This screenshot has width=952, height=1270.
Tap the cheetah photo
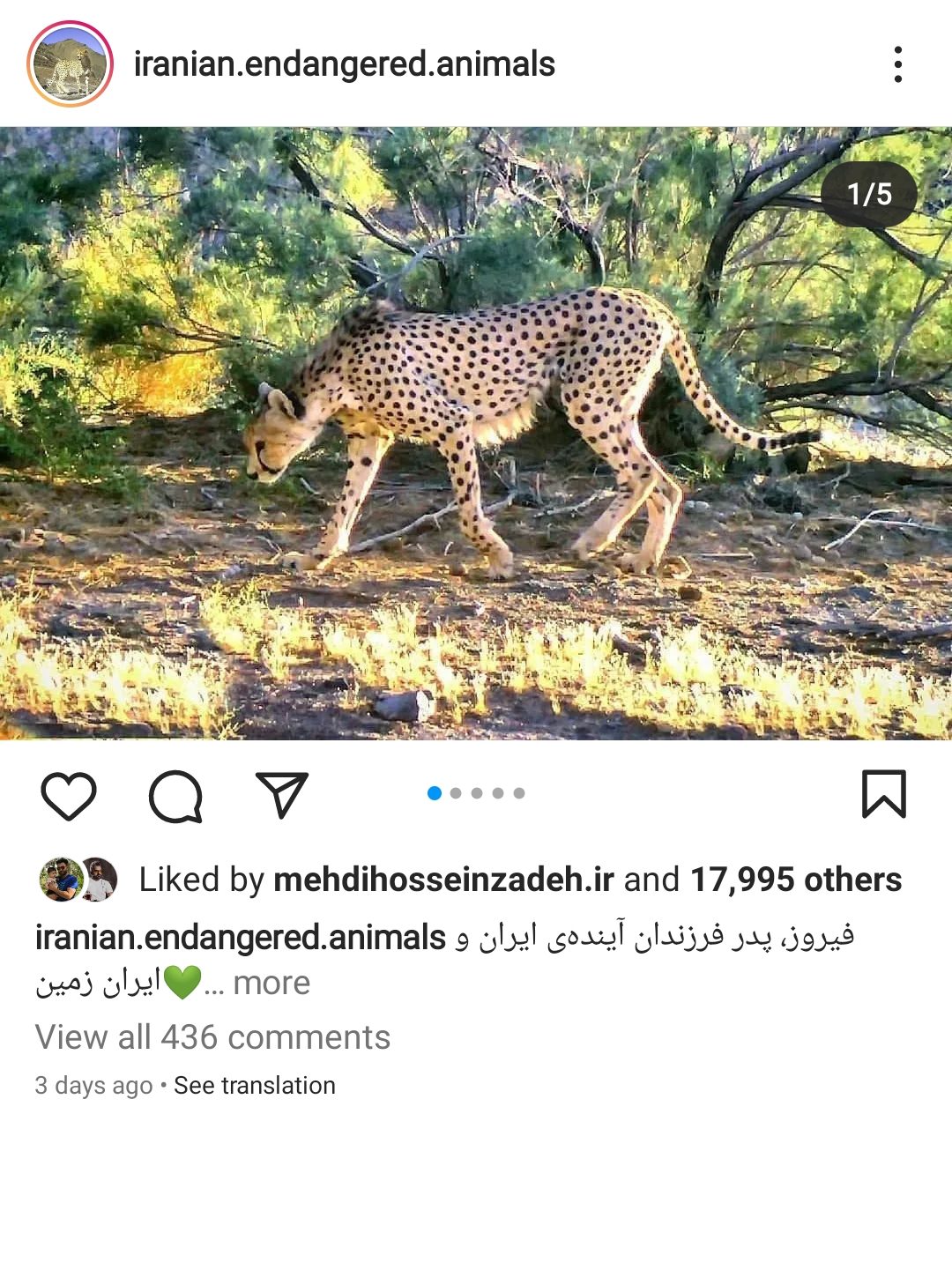click(476, 432)
